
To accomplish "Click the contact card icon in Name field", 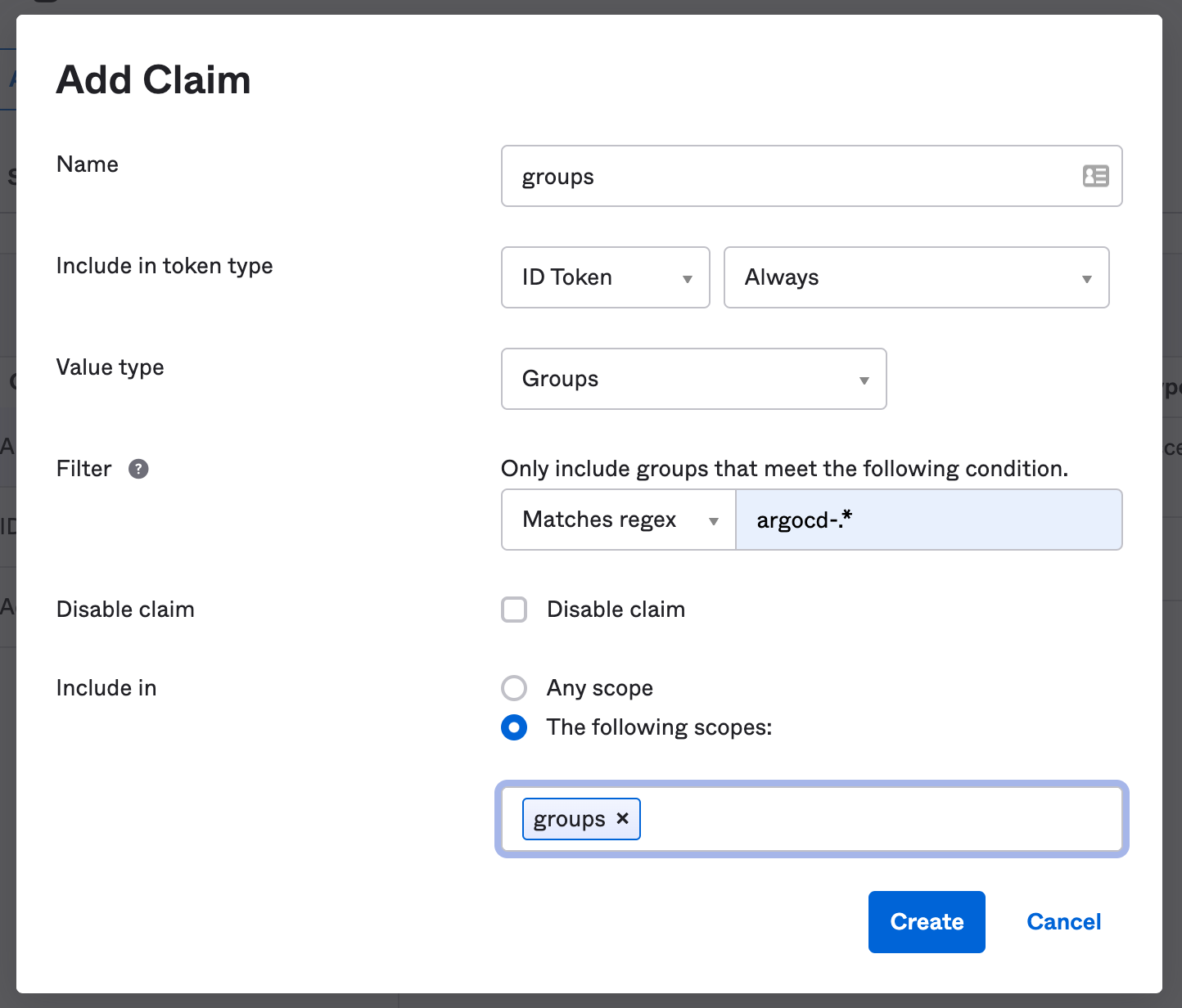I will pos(1095,176).
